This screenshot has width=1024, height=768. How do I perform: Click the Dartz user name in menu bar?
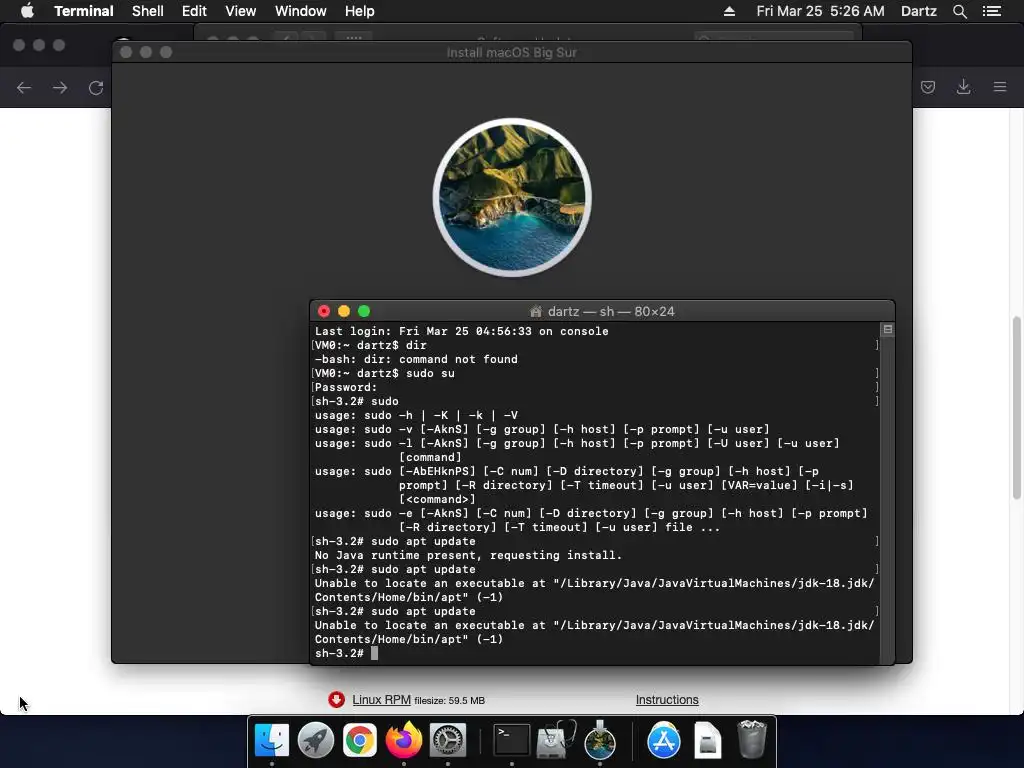(918, 11)
